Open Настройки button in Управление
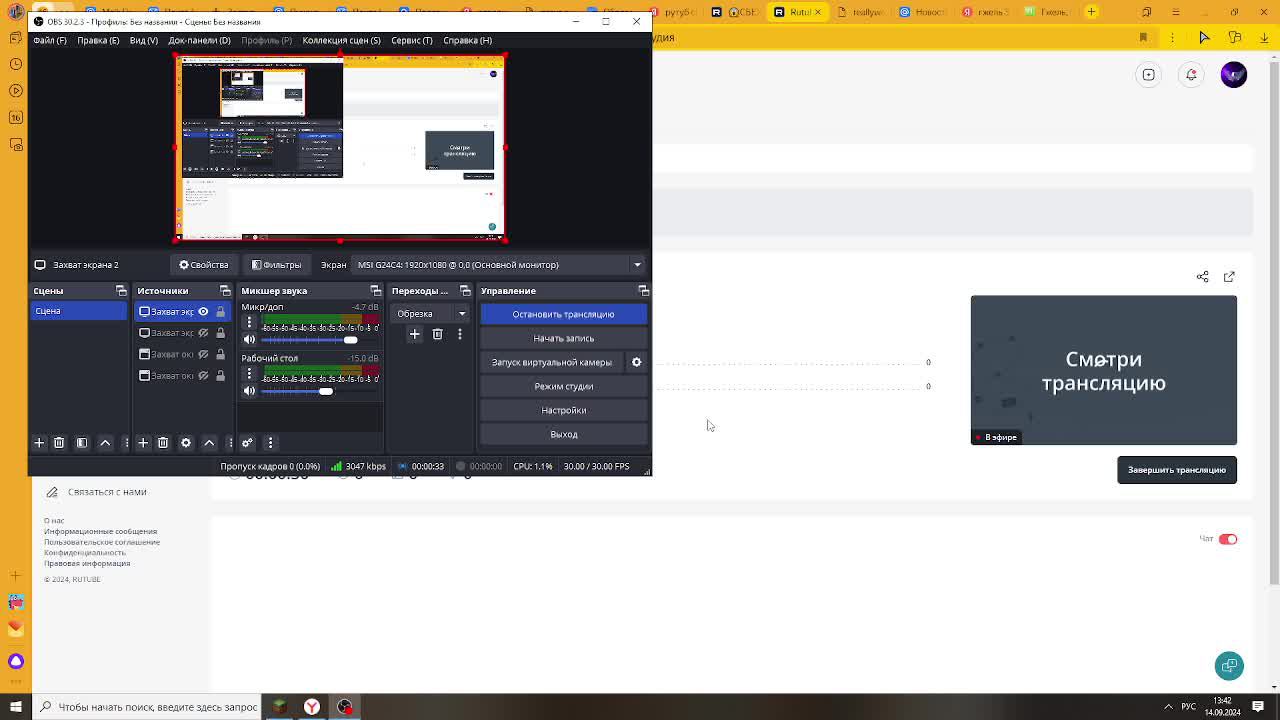Viewport: 1280px width, 720px height. point(564,410)
